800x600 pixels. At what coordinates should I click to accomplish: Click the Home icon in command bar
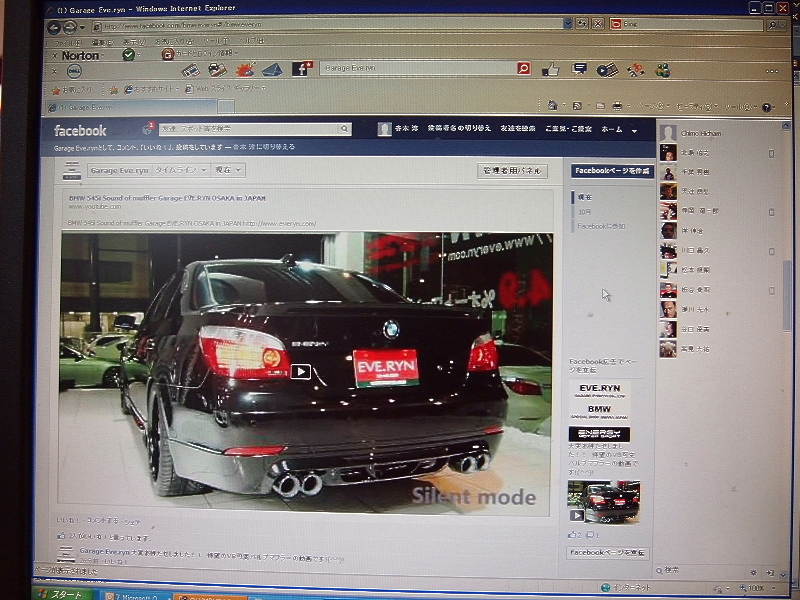tap(553, 105)
